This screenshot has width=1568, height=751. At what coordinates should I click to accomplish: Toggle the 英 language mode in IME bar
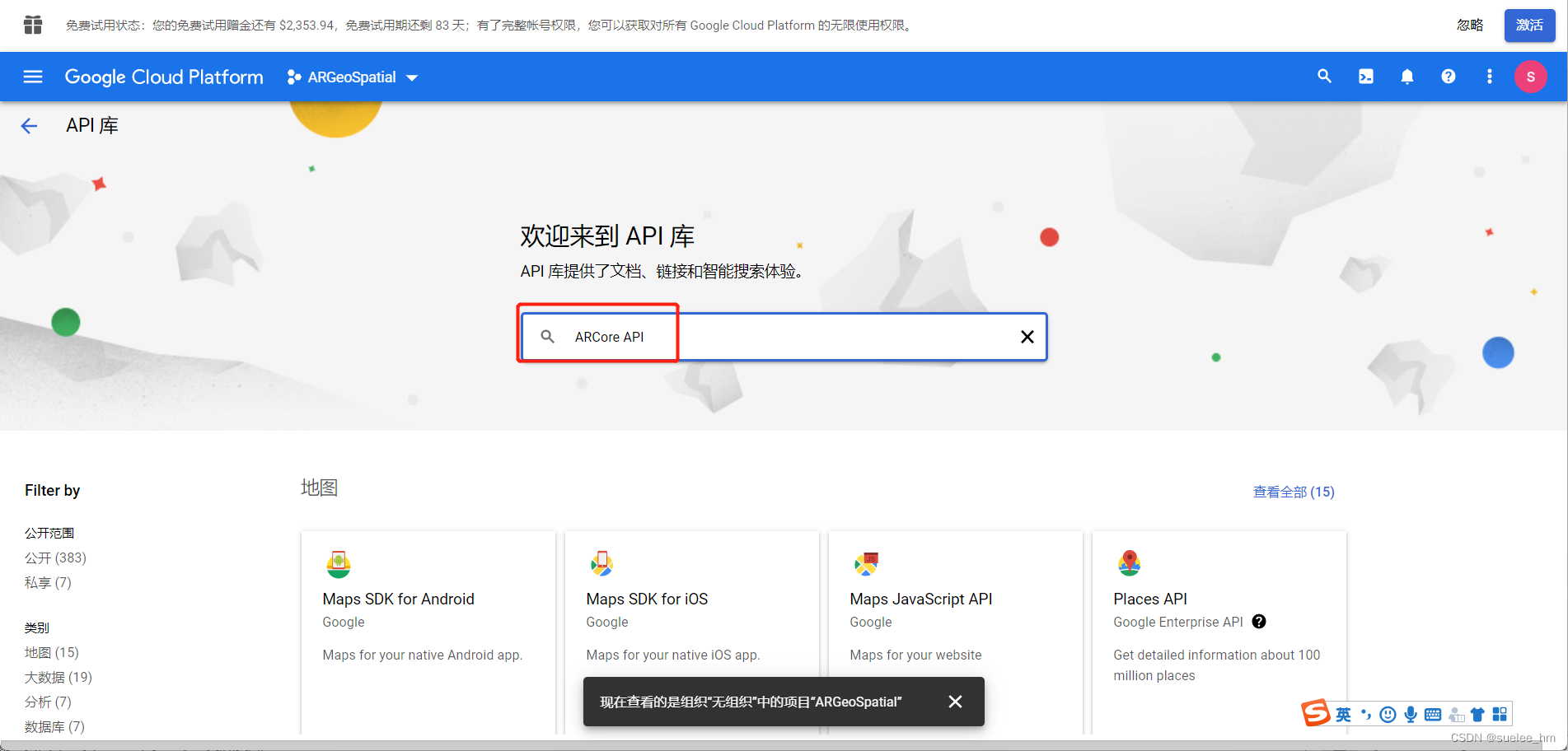coord(1343,714)
